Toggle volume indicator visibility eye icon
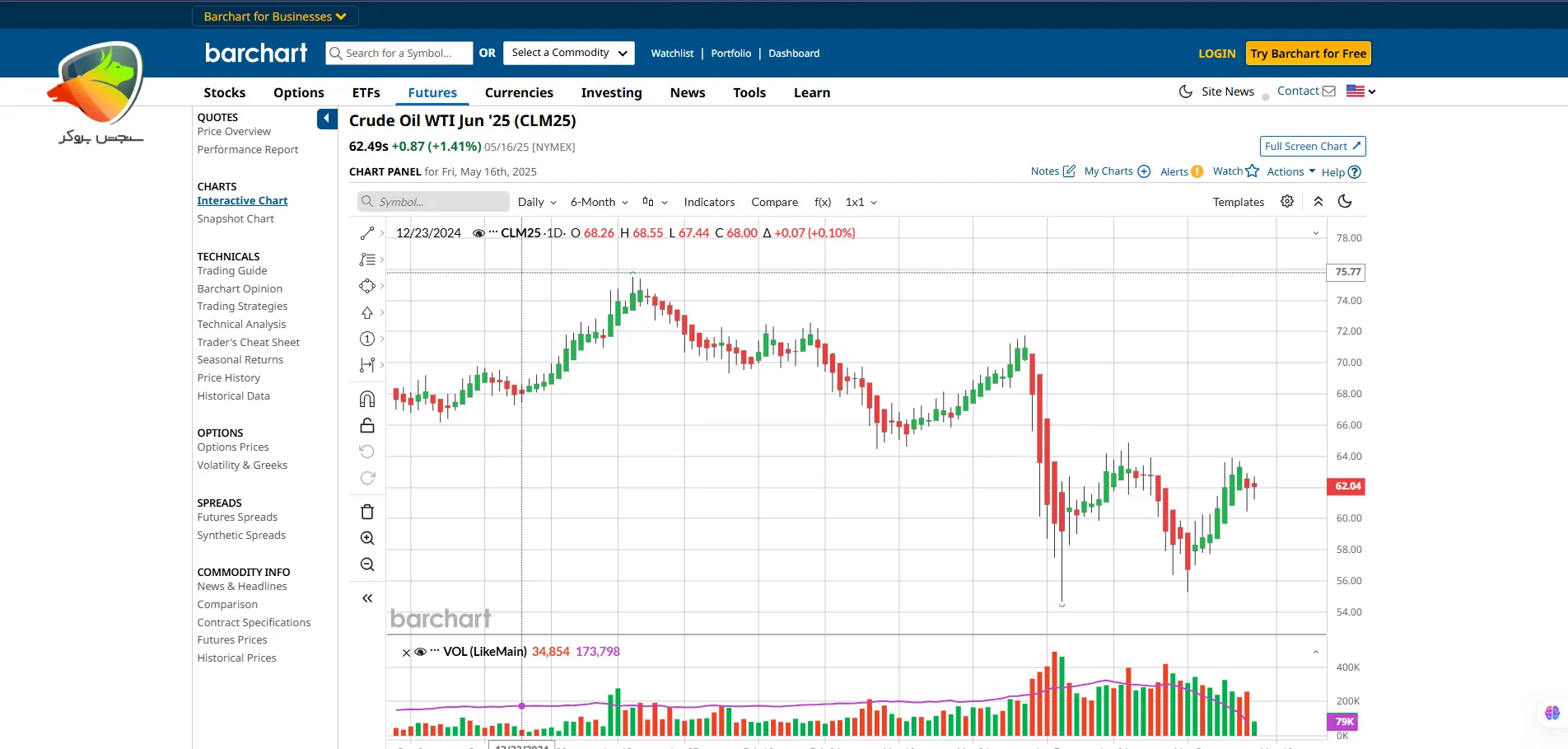Image resolution: width=1568 pixels, height=749 pixels. click(x=420, y=652)
